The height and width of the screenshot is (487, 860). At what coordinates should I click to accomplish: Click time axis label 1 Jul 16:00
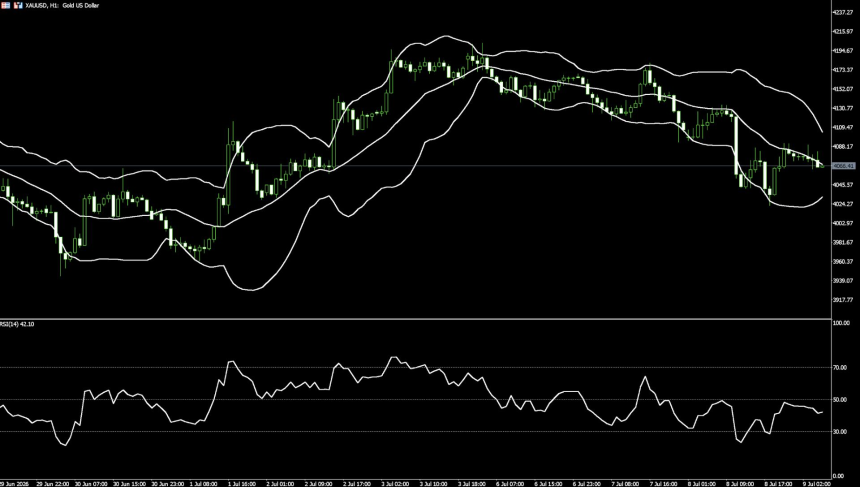(x=242, y=484)
